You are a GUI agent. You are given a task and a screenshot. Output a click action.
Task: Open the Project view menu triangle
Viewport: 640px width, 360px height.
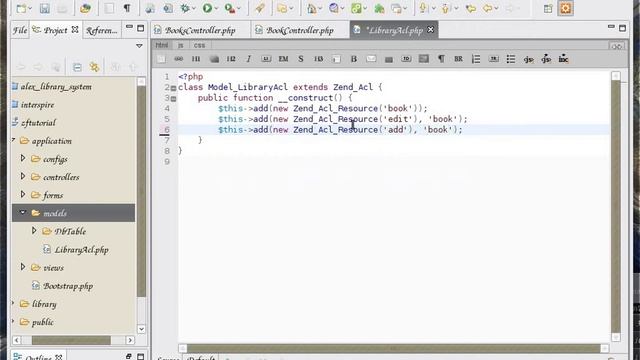click(139, 46)
